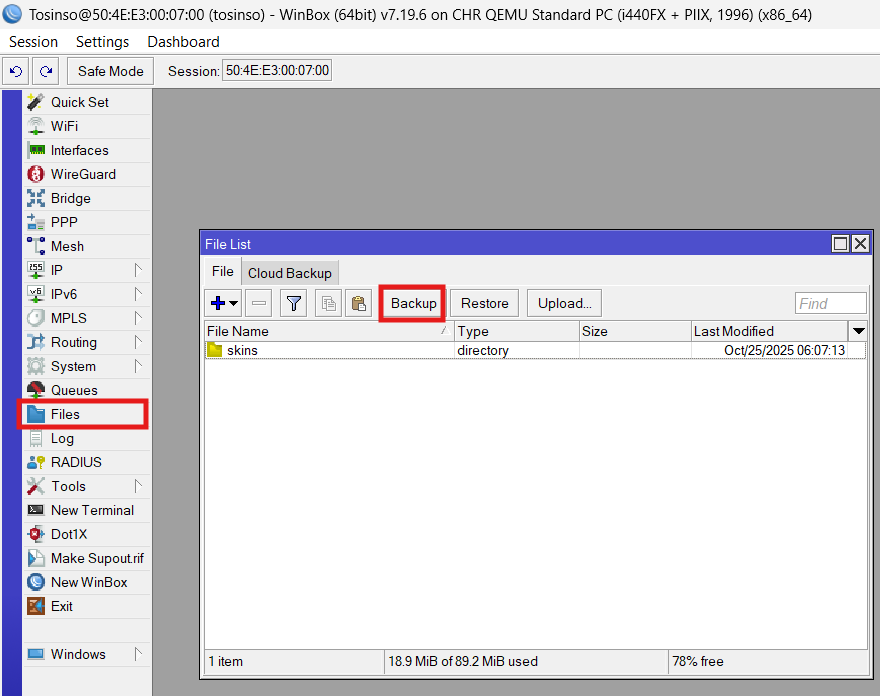Click the Backup button

click(x=413, y=303)
